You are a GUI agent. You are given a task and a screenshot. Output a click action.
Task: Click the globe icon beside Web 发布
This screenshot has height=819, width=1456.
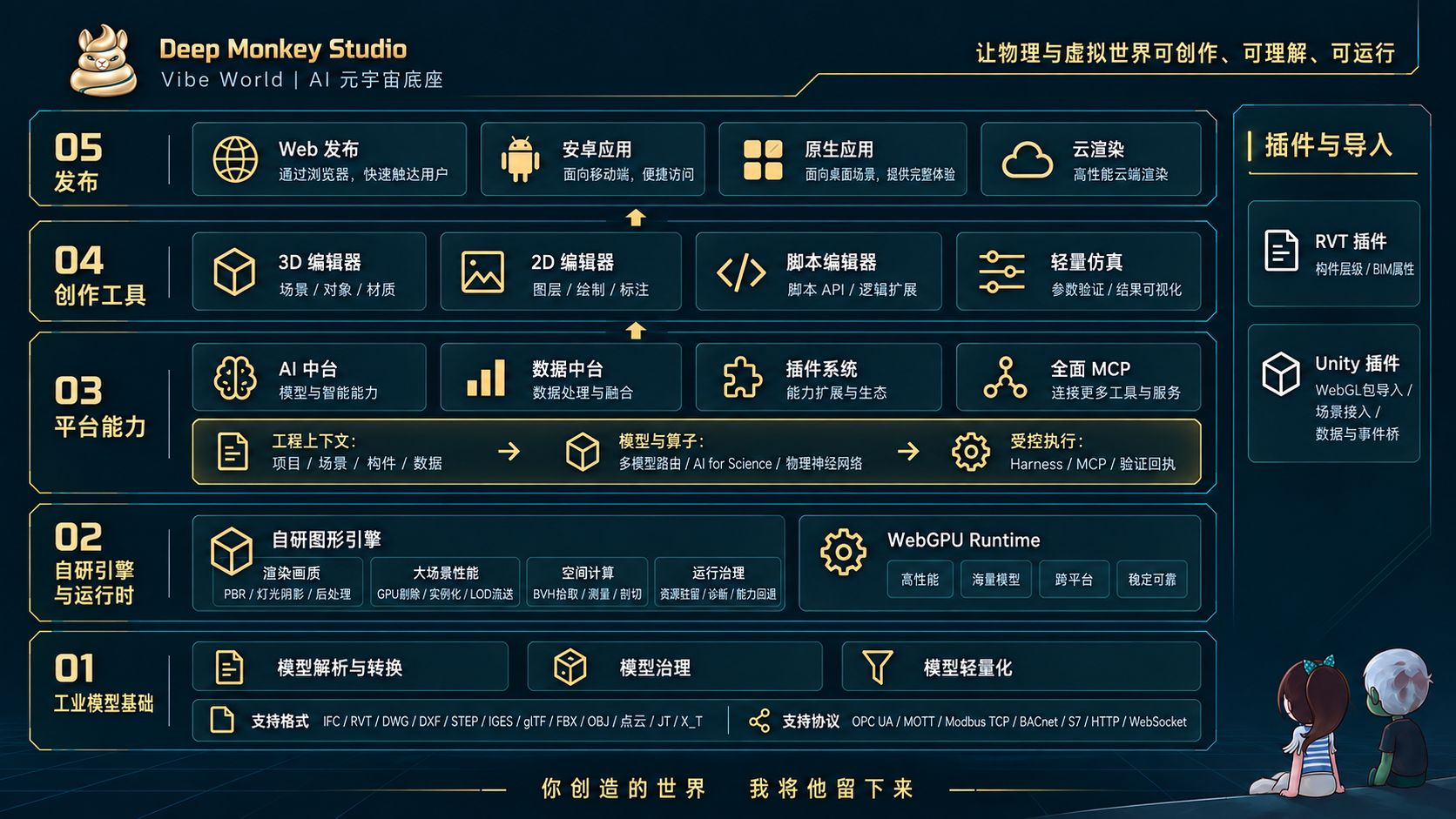[x=235, y=159]
